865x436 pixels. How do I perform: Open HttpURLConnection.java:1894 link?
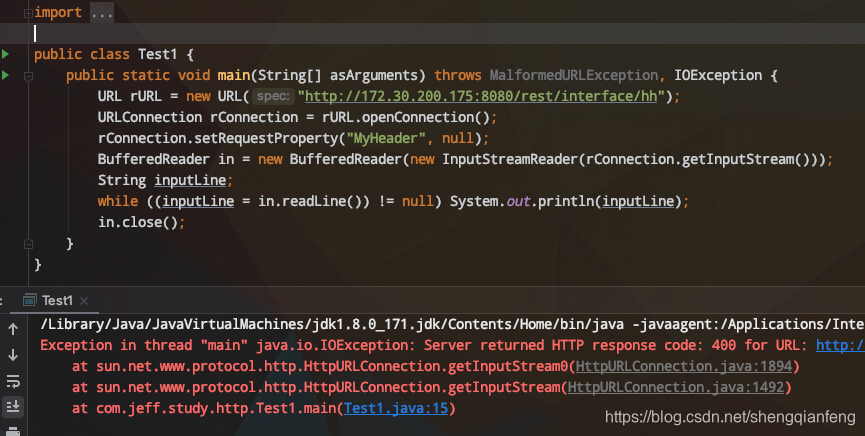pyautogui.click(x=684, y=366)
